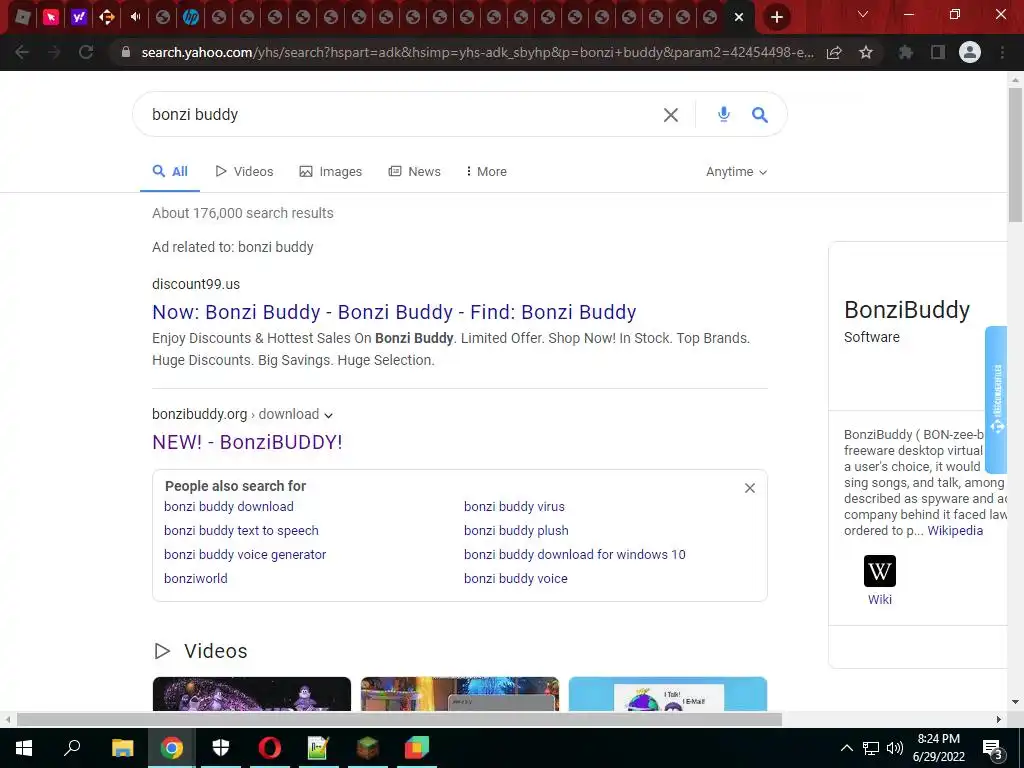Viewport: 1024px width, 768px height.
Task: Click the address bar URL
Action: tap(477, 52)
